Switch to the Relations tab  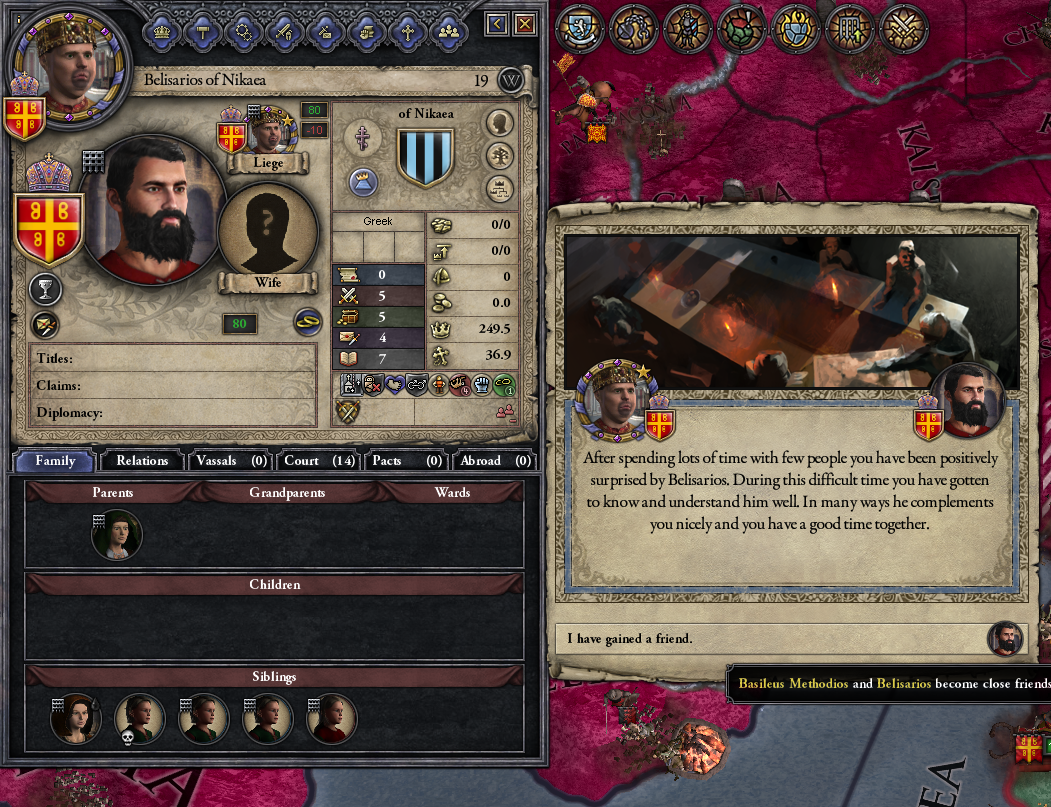142,460
